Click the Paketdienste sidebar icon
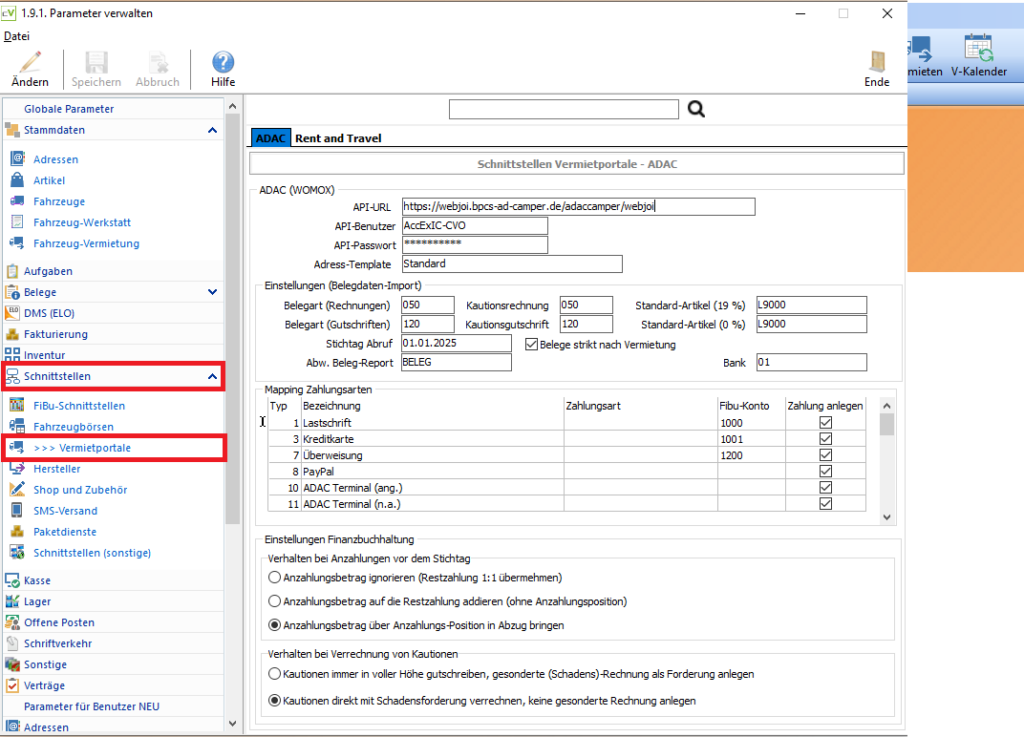Viewport: 1024px width, 737px height. pyautogui.click(x=17, y=531)
